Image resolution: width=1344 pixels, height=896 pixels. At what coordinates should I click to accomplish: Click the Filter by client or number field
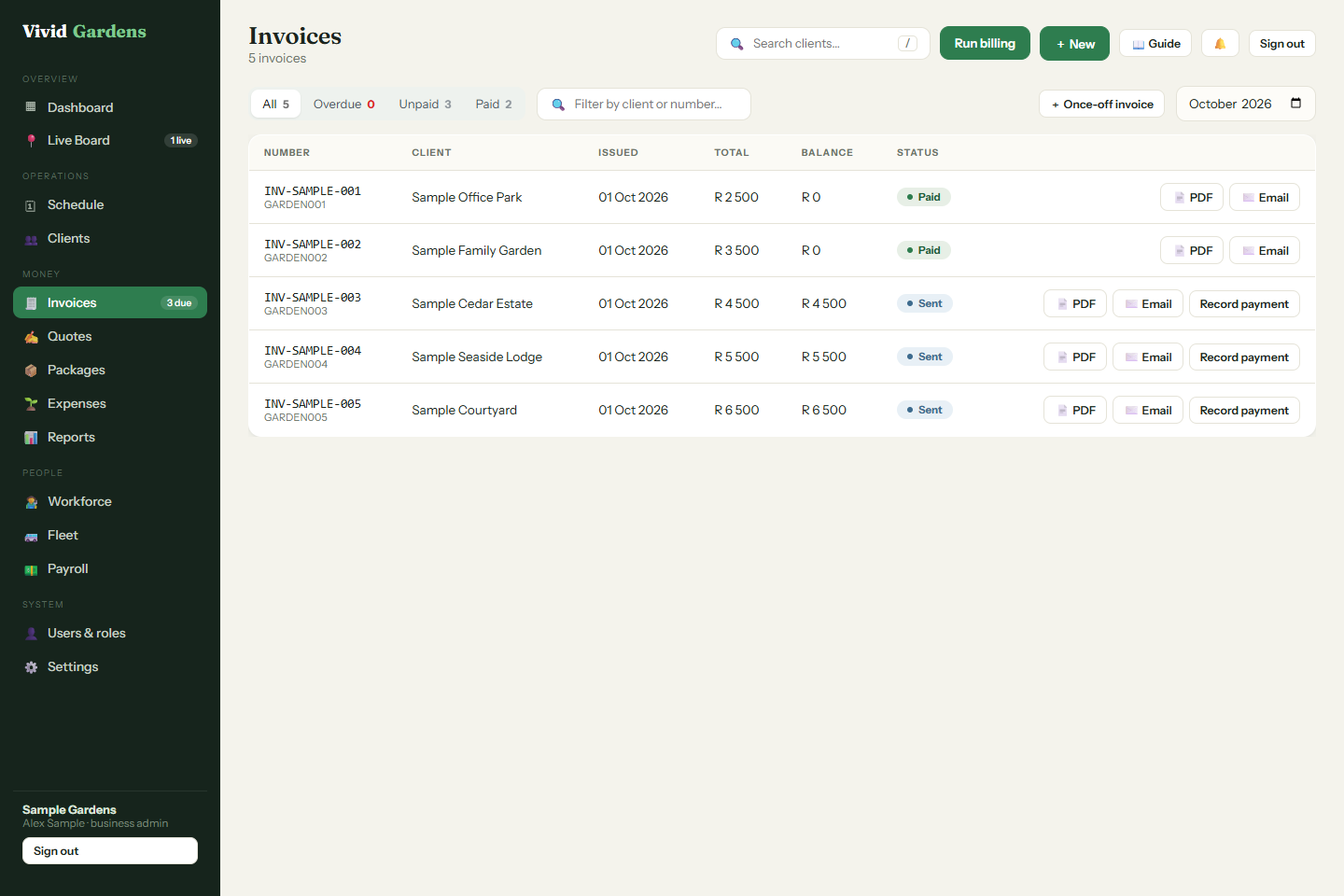point(644,104)
